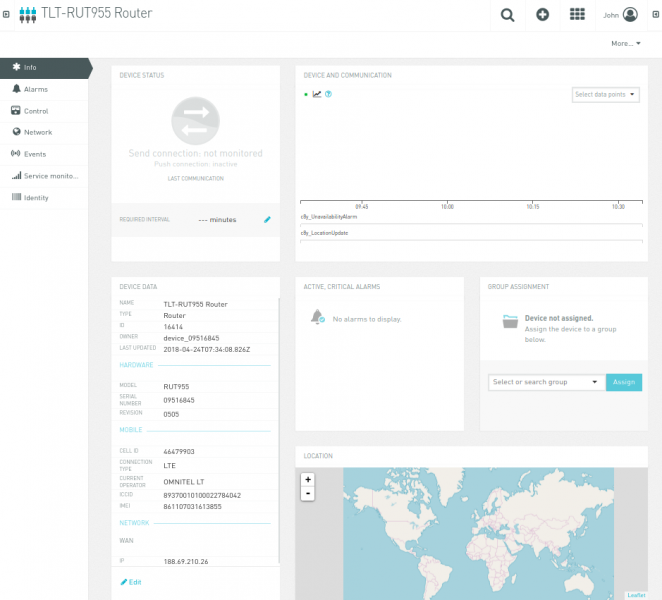662x600 pixels.
Task: Click the help question mark icon
Action: (x=328, y=94)
